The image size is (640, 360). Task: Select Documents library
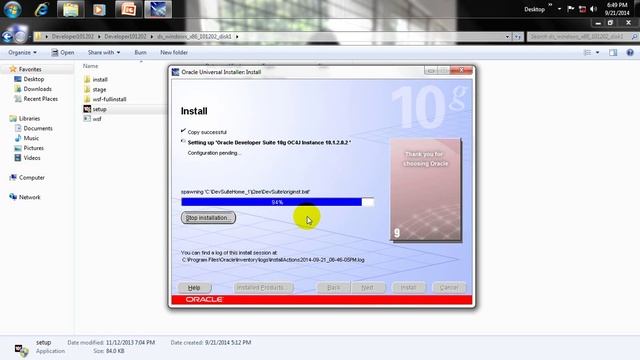click(x=38, y=128)
